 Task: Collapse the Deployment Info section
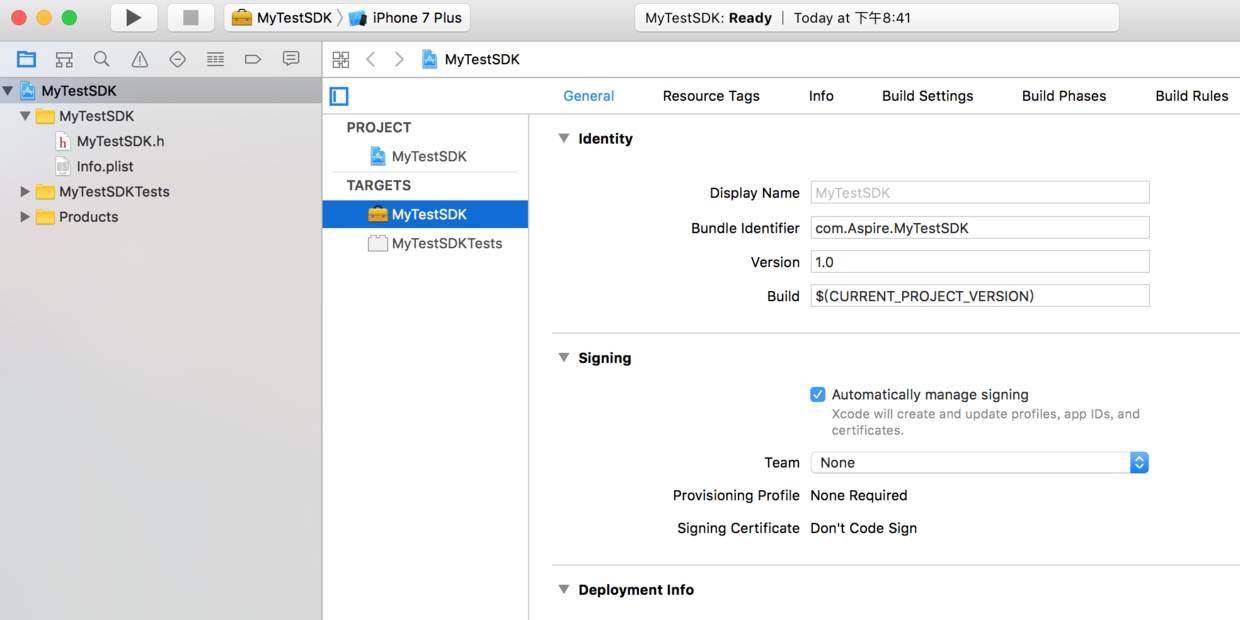(563, 590)
